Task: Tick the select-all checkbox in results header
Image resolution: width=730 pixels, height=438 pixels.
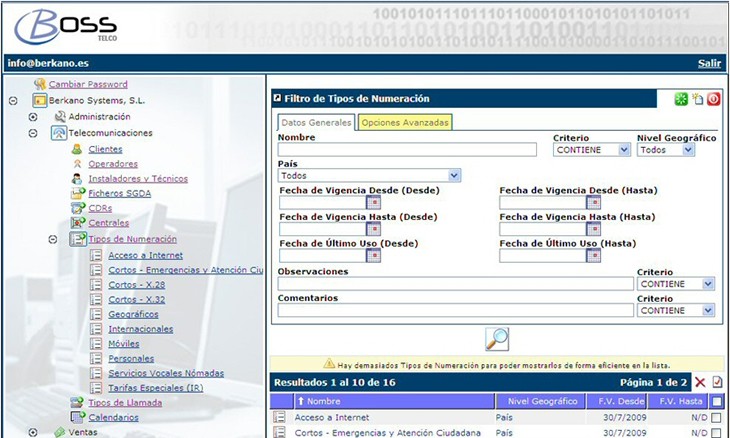Action: point(716,401)
